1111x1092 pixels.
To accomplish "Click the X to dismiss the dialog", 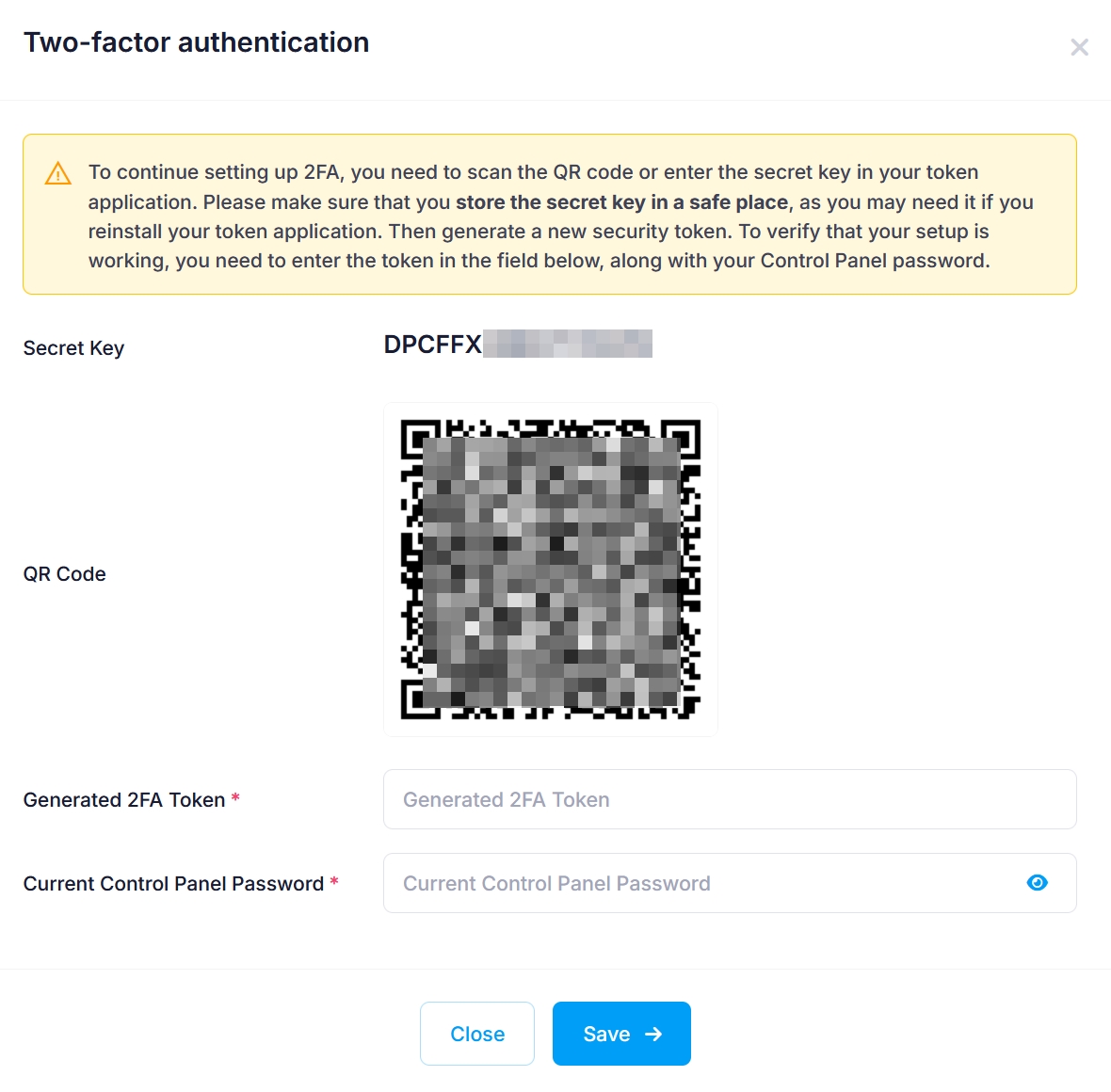I will pyautogui.click(x=1079, y=47).
